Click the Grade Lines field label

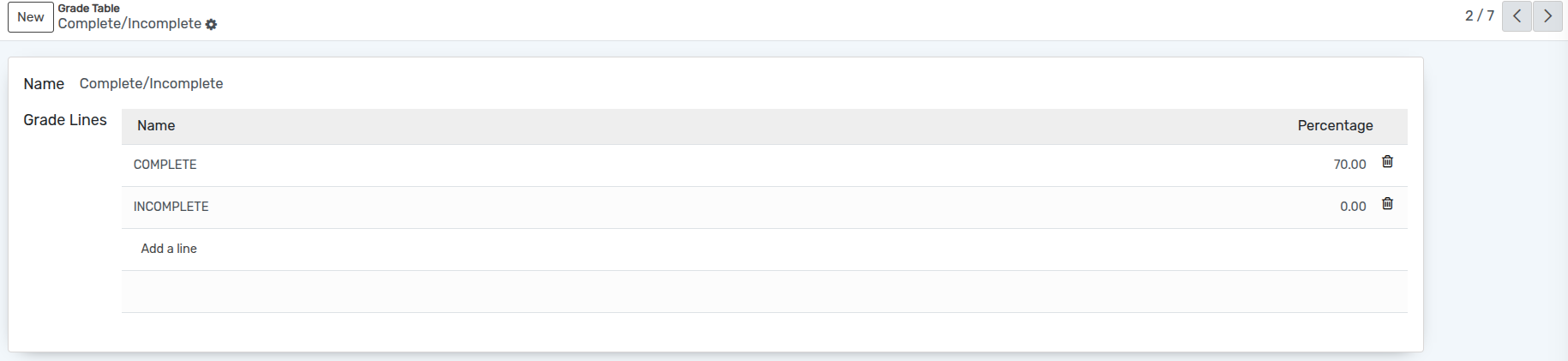(x=65, y=120)
